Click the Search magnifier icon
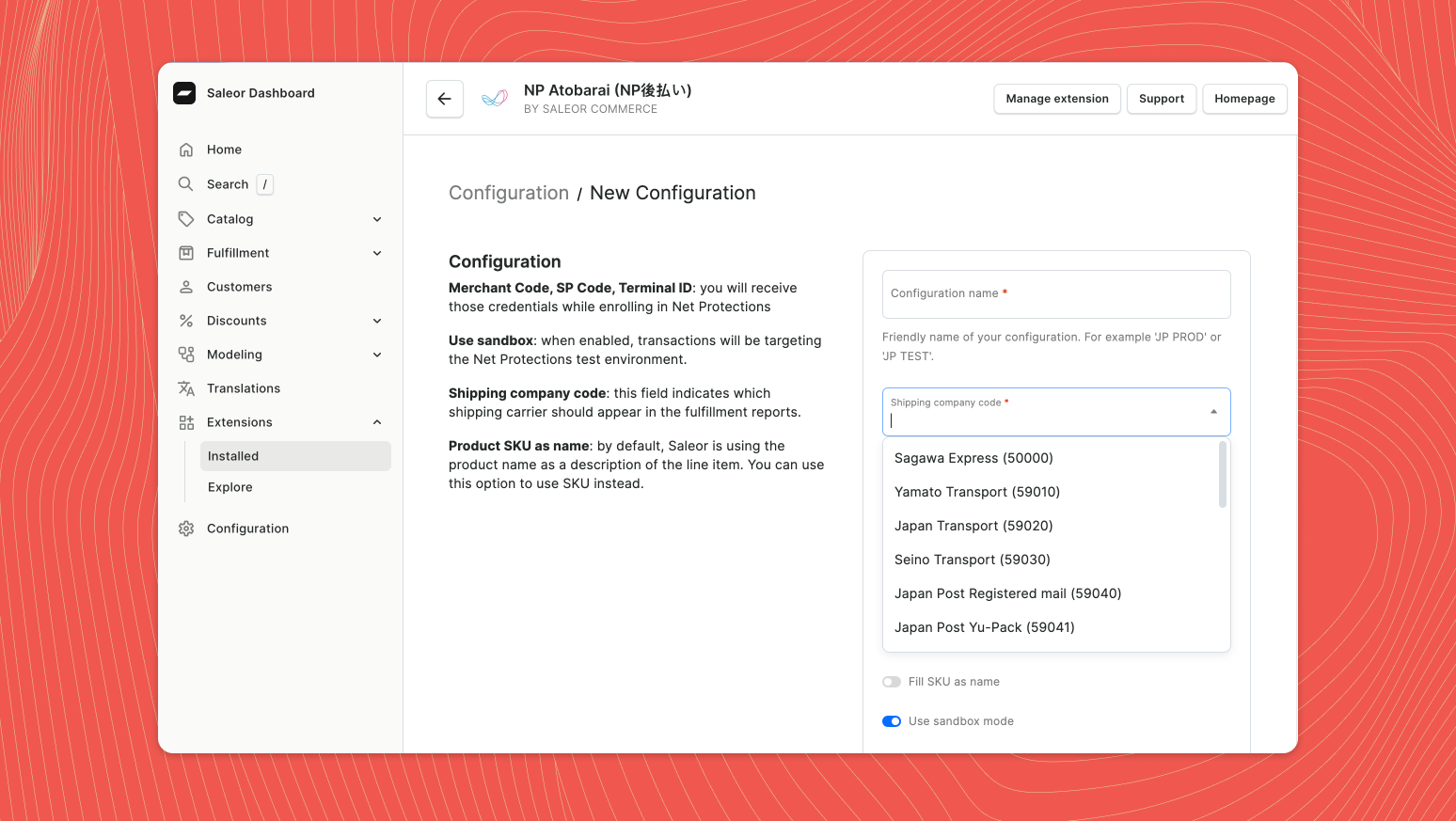Viewport: 1456px width, 821px height. click(186, 184)
